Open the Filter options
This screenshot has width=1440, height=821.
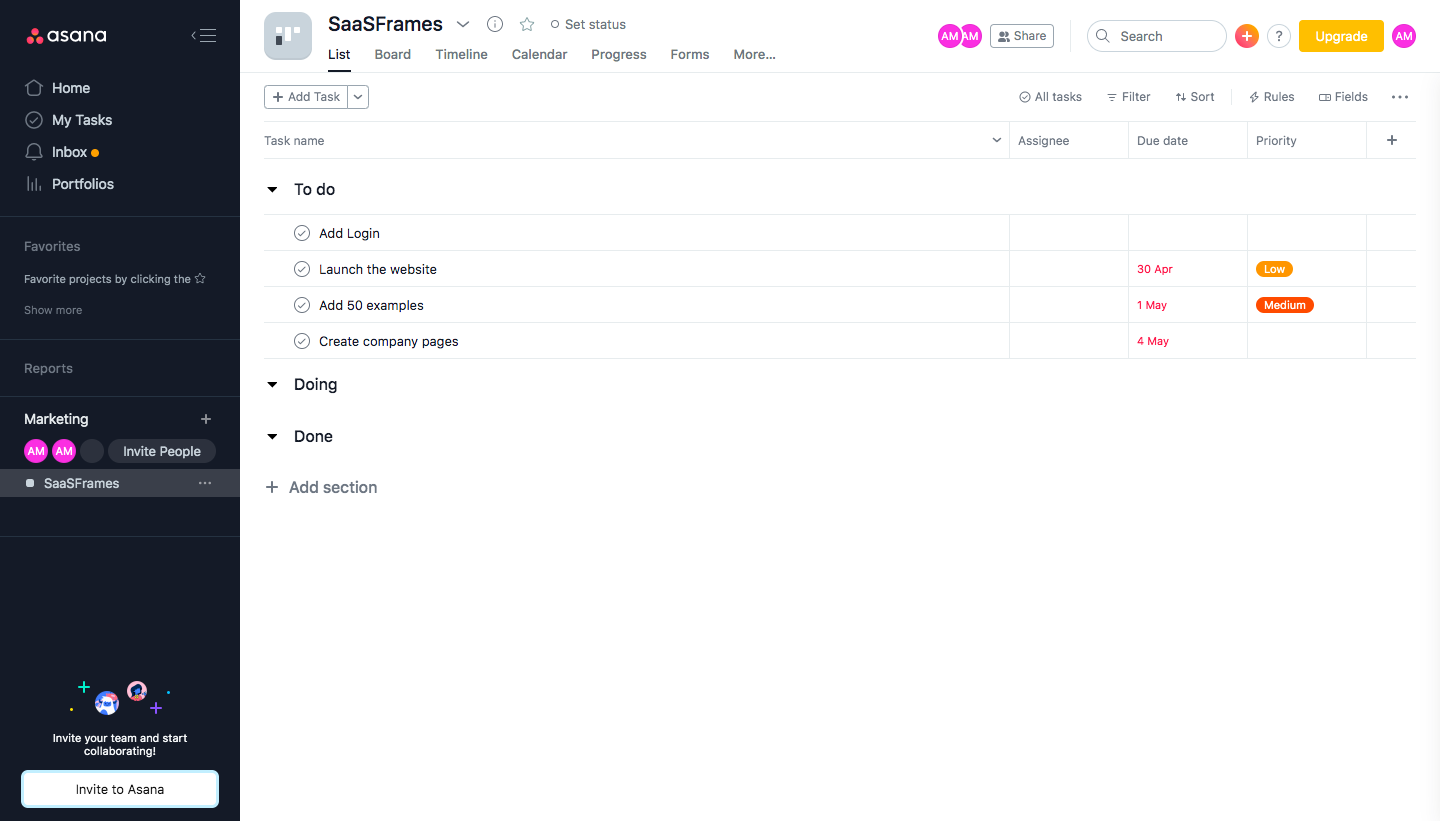click(x=1128, y=97)
